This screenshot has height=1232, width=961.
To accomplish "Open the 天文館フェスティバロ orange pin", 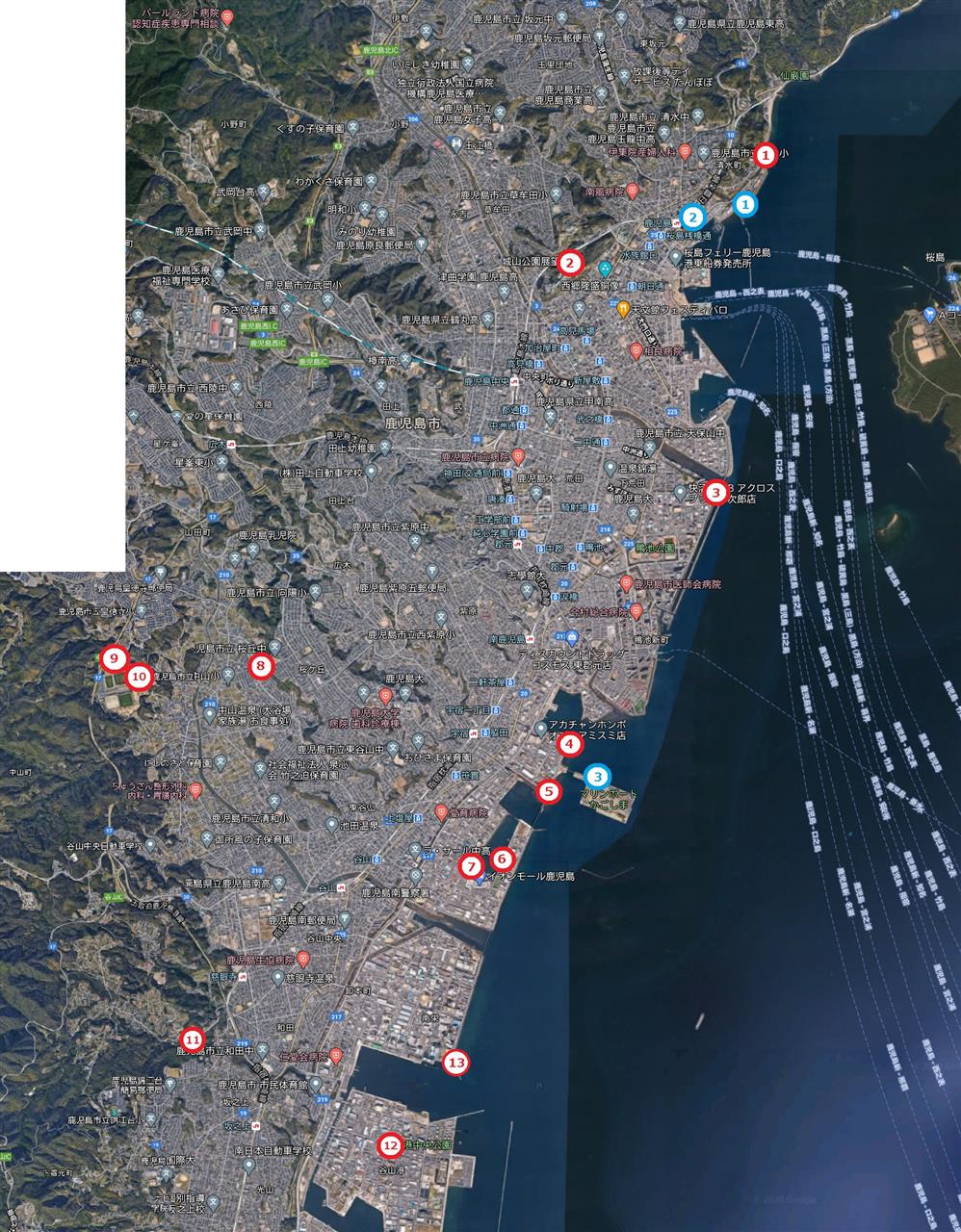I will click(x=624, y=310).
